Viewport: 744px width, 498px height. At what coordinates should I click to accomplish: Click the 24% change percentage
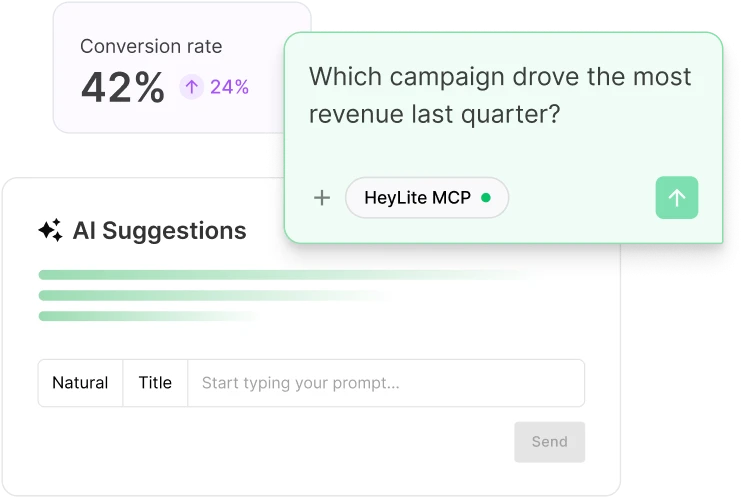[x=229, y=87]
